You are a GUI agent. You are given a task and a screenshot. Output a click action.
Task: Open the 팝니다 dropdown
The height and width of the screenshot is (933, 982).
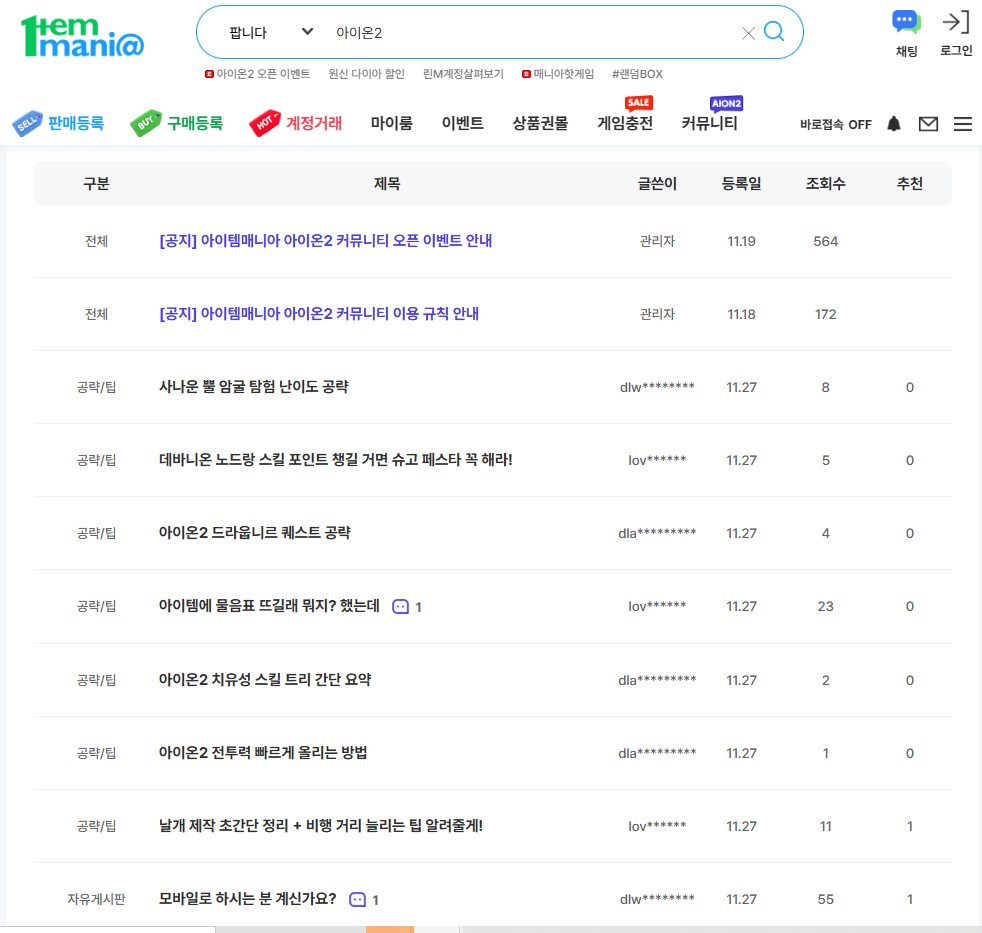[x=271, y=33]
